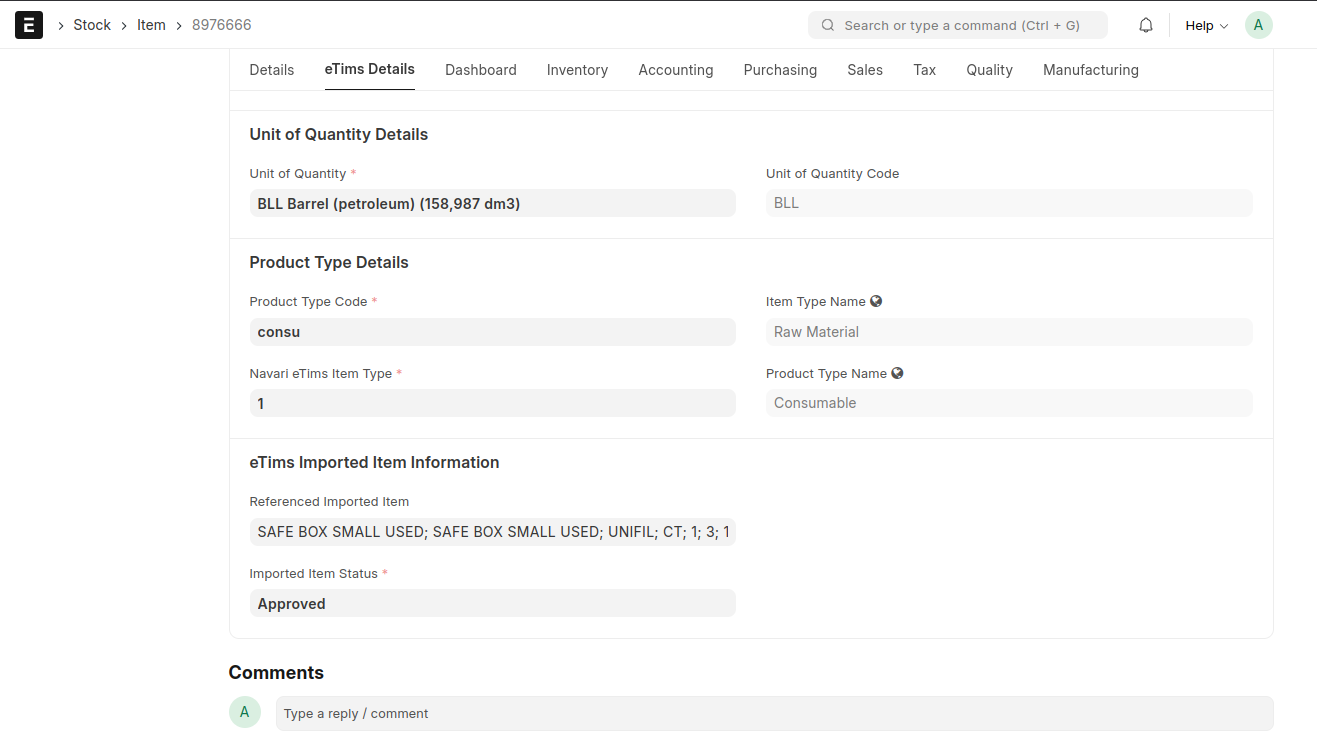
Task: Select the eTims Details tab
Action: coord(370,69)
